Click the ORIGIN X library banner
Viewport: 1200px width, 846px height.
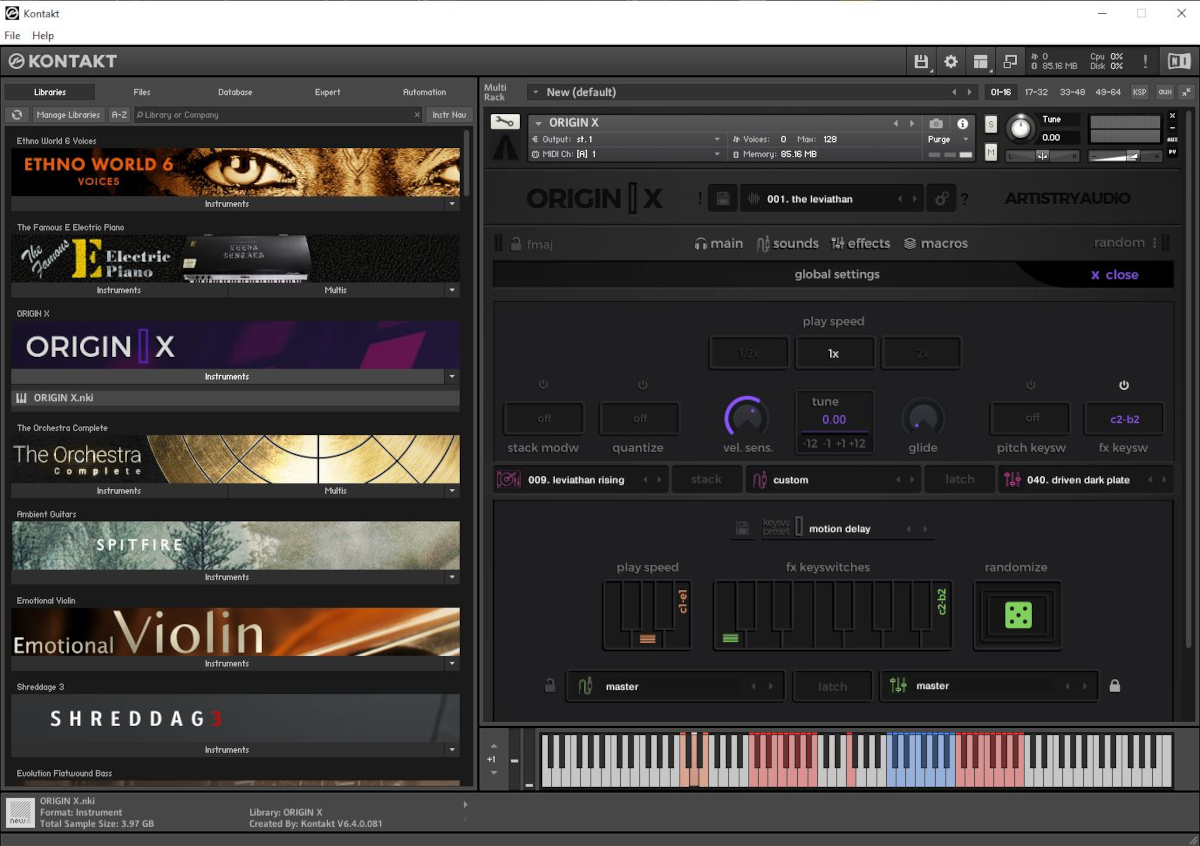click(x=236, y=345)
